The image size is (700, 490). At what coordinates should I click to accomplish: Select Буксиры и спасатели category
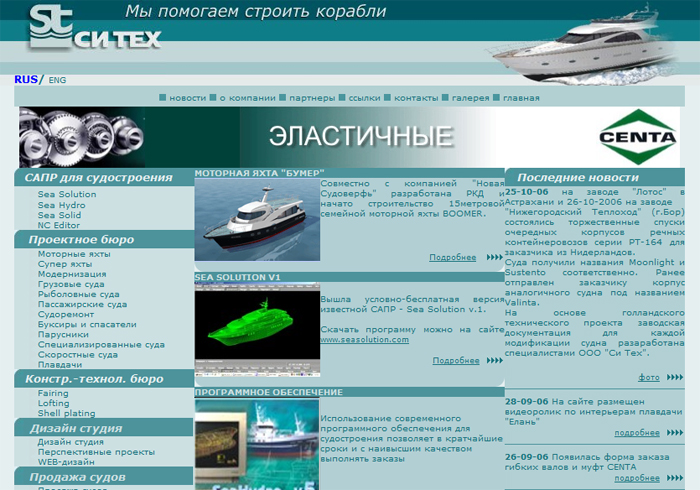point(87,325)
